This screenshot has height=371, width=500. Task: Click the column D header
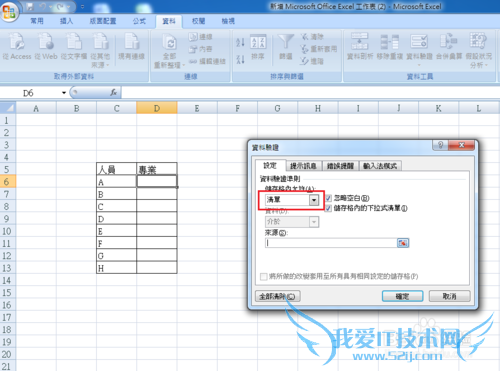(x=157, y=108)
